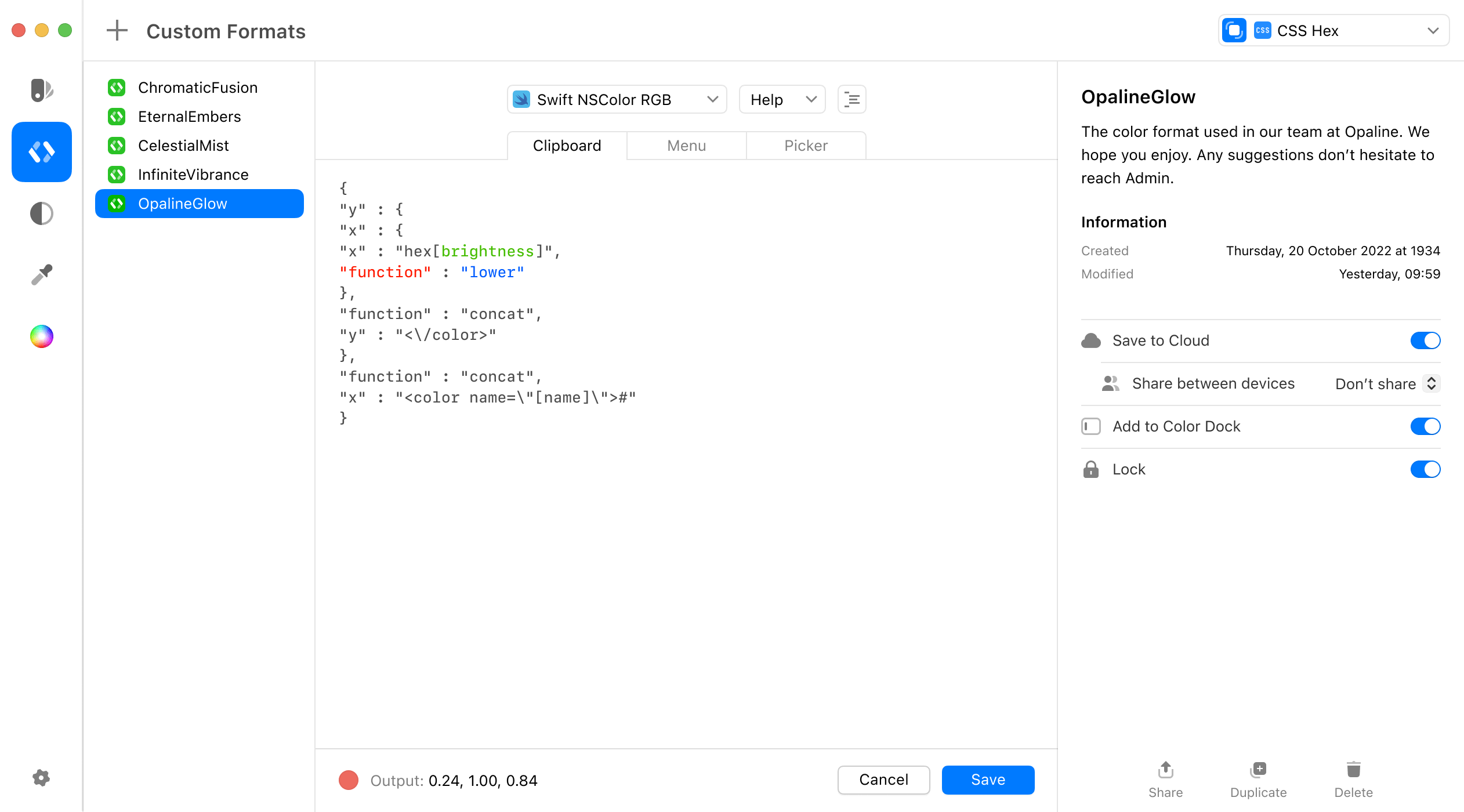1464x812 pixels.
Task: Click the Information section heading
Action: [1124, 222]
